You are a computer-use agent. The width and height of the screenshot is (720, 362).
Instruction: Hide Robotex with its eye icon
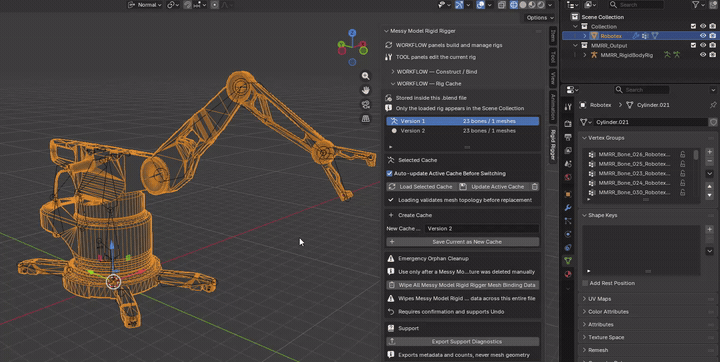(703, 36)
